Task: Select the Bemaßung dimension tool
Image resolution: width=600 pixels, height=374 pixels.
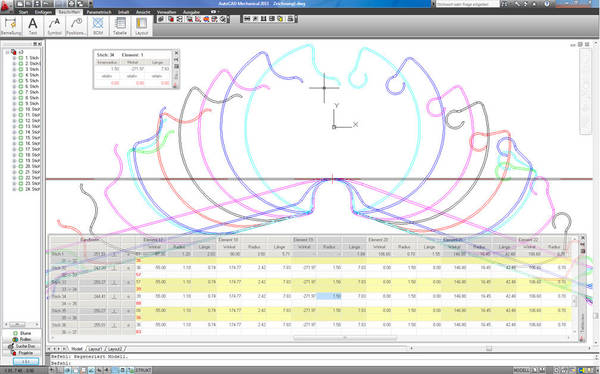Action: (x=11, y=26)
